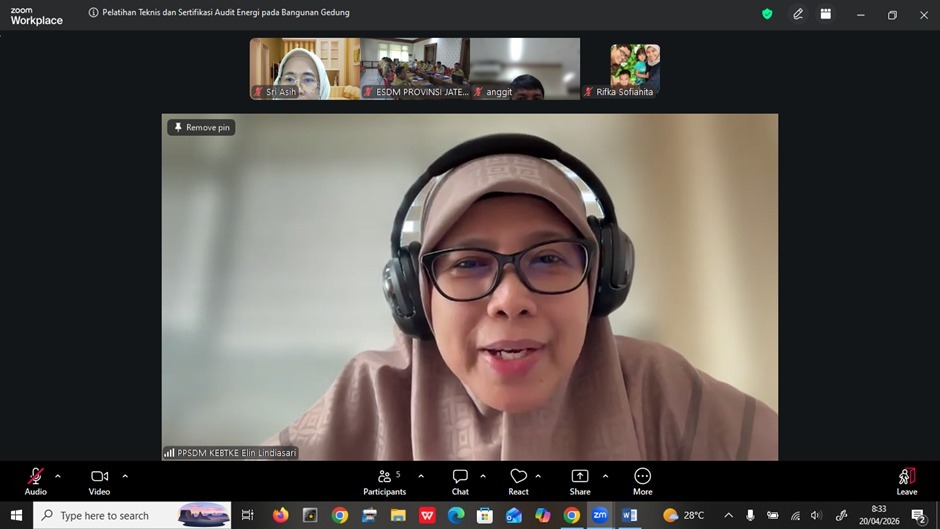The width and height of the screenshot is (940, 529).
Task: Leave the meeting
Action: point(906,478)
